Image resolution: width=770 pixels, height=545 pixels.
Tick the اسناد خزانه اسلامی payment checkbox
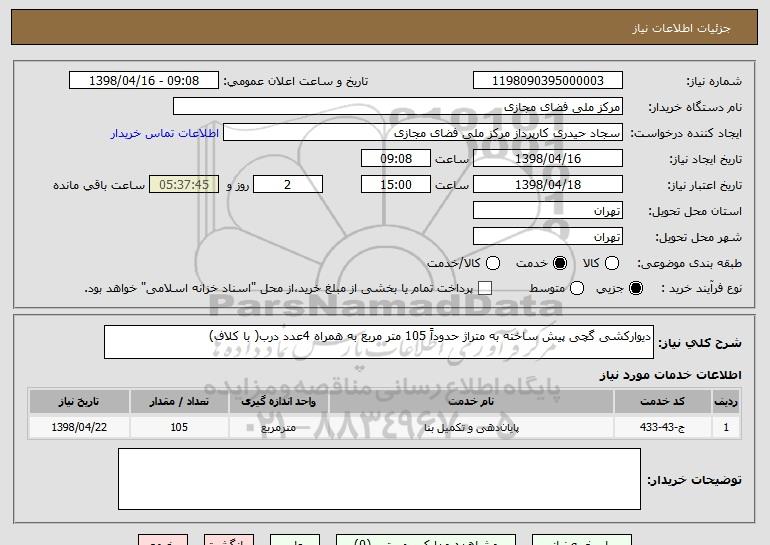click(485, 288)
